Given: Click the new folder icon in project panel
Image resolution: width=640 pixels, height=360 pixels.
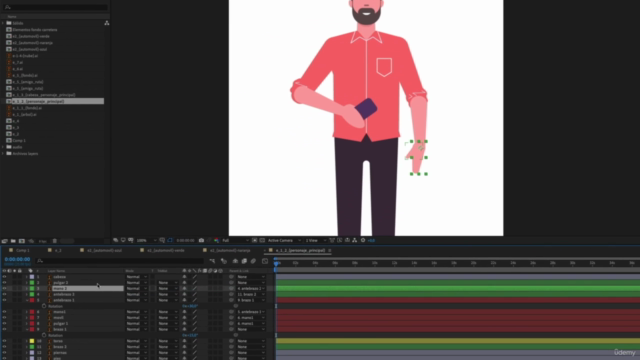Looking at the screenshot, I should [13, 241].
